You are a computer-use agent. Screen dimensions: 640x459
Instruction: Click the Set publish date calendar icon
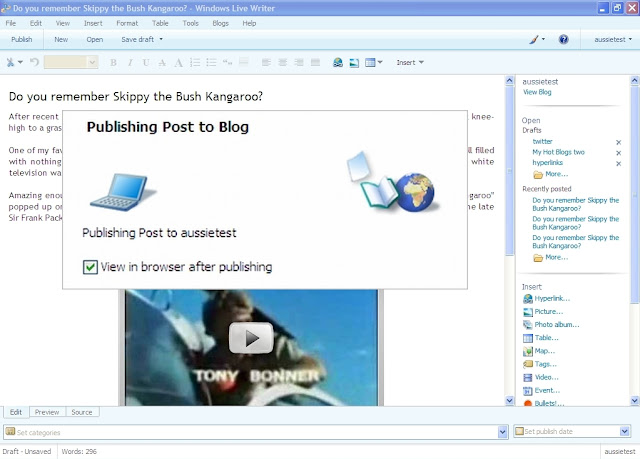tap(519, 431)
